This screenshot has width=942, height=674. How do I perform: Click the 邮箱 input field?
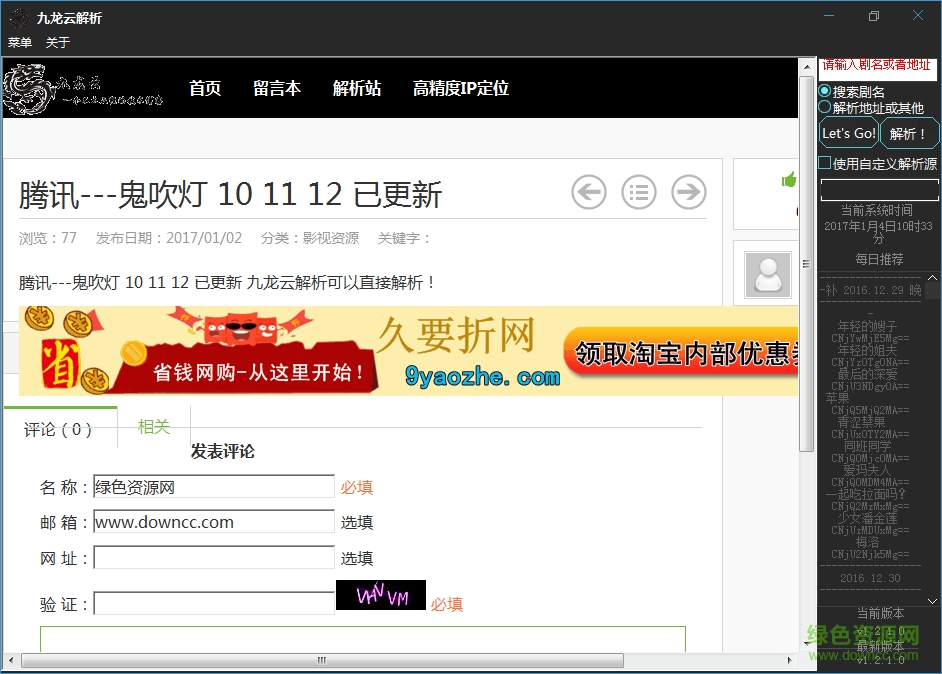214,522
